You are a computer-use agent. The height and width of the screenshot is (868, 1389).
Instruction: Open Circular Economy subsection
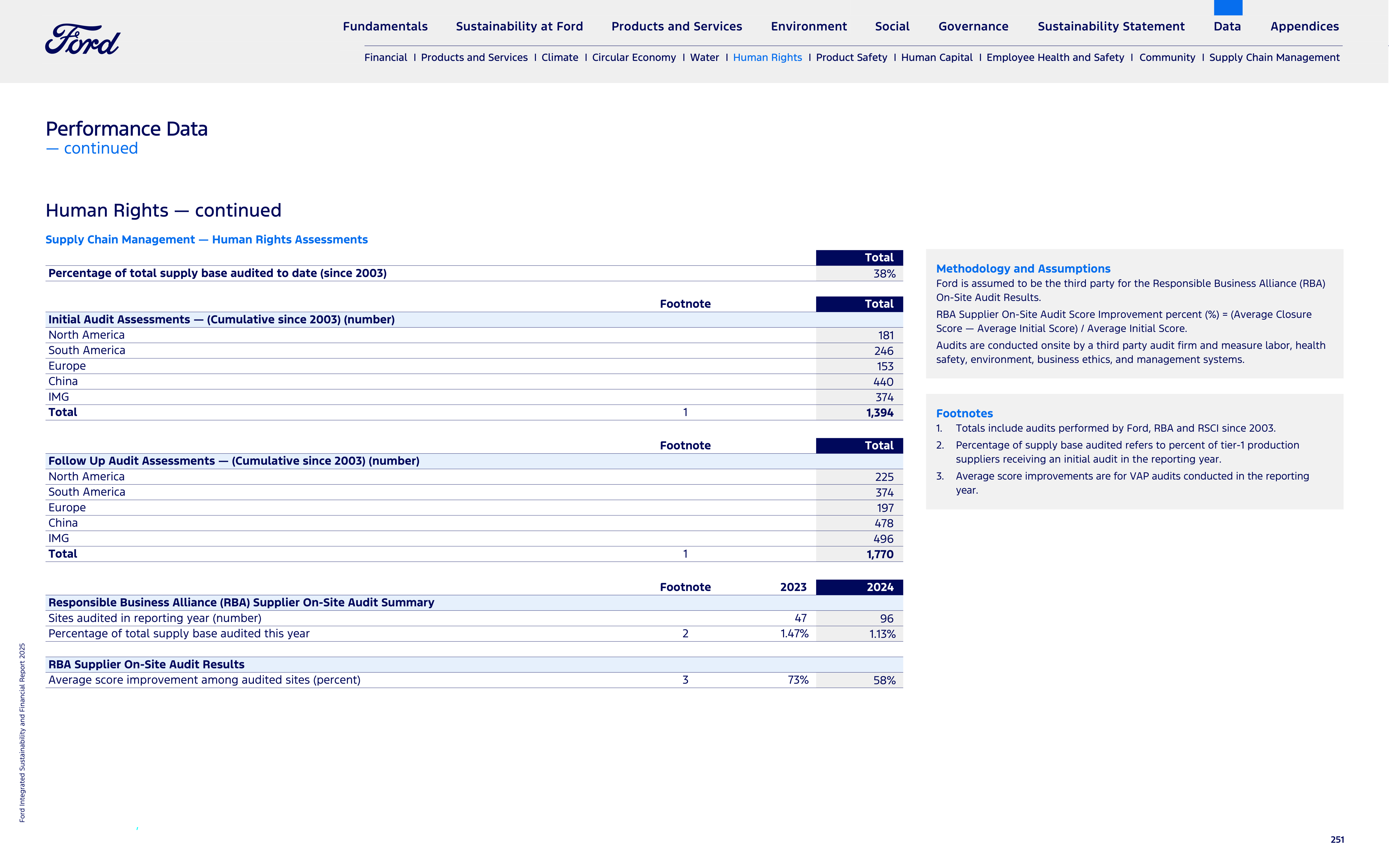pos(634,58)
